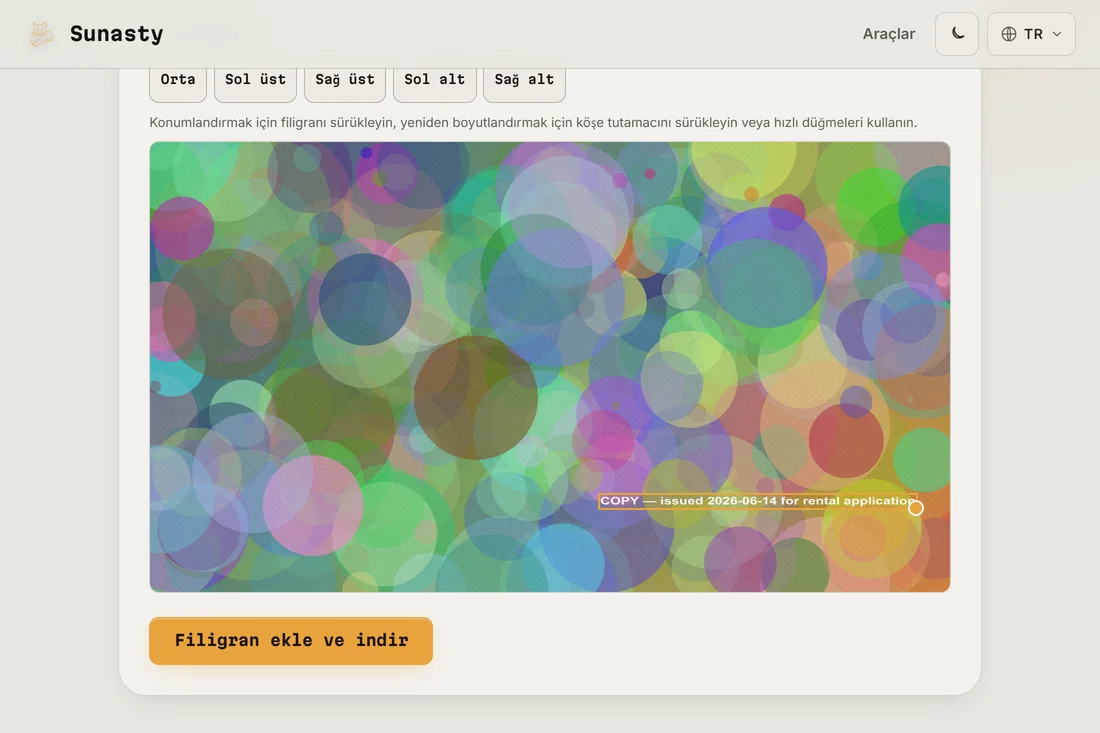Click the watermark circular resize handle
The width and height of the screenshot is (1100, 733).
[915, 508]
